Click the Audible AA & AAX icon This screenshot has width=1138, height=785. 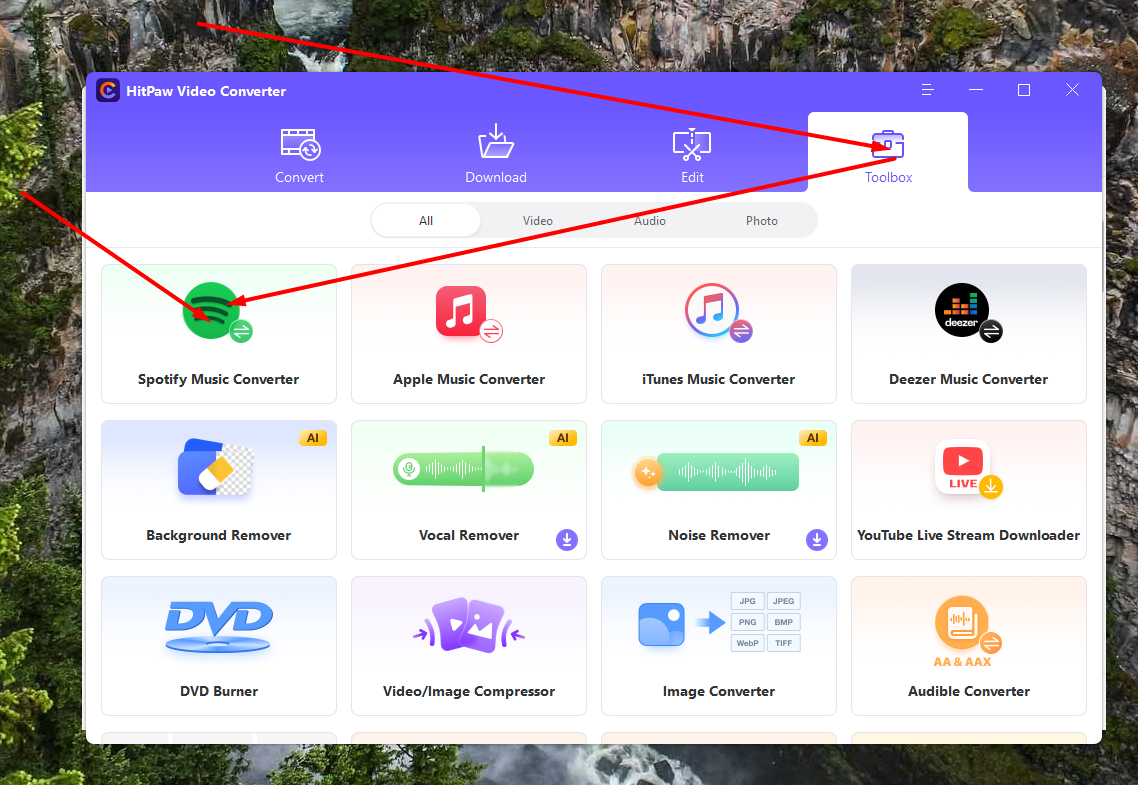click(x=967, y=631)
